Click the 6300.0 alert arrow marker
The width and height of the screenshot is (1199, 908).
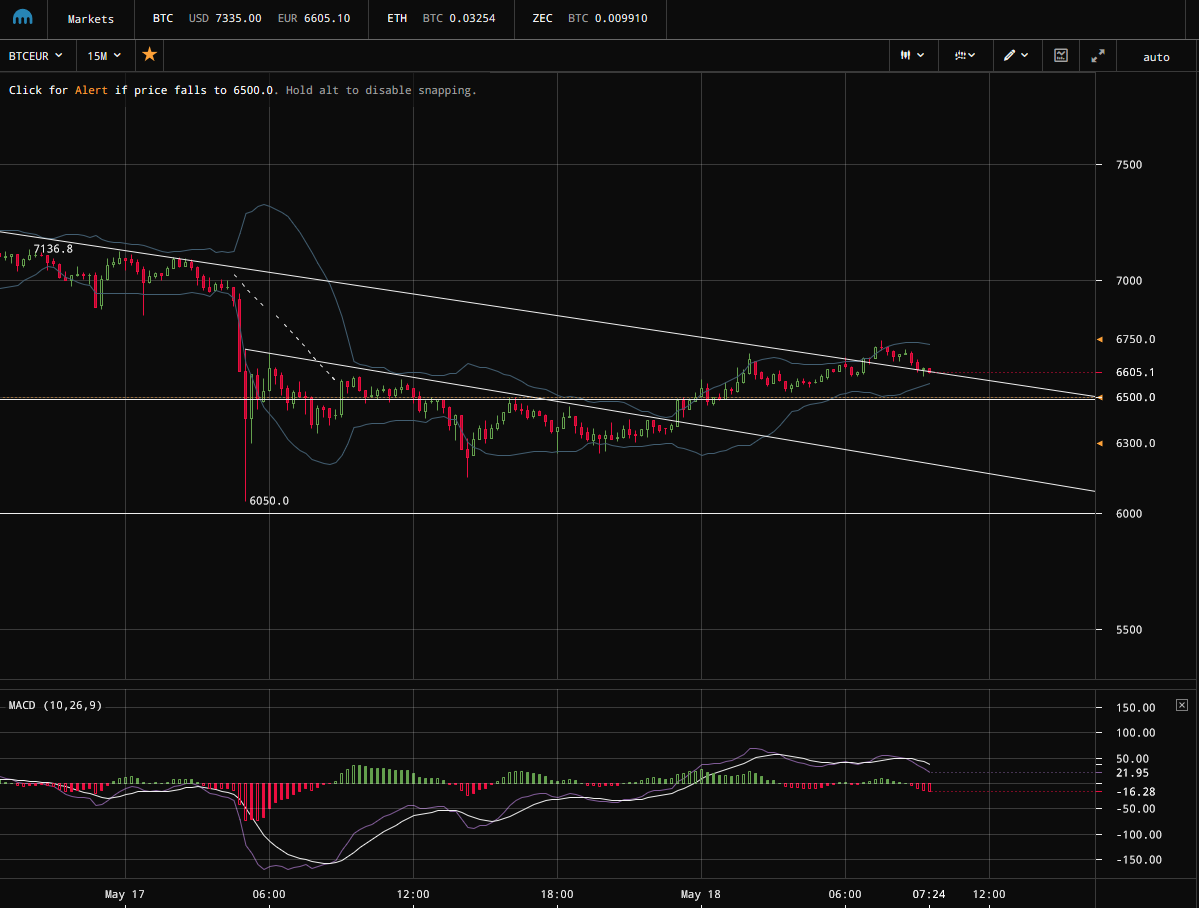(x=1100, y=443)
